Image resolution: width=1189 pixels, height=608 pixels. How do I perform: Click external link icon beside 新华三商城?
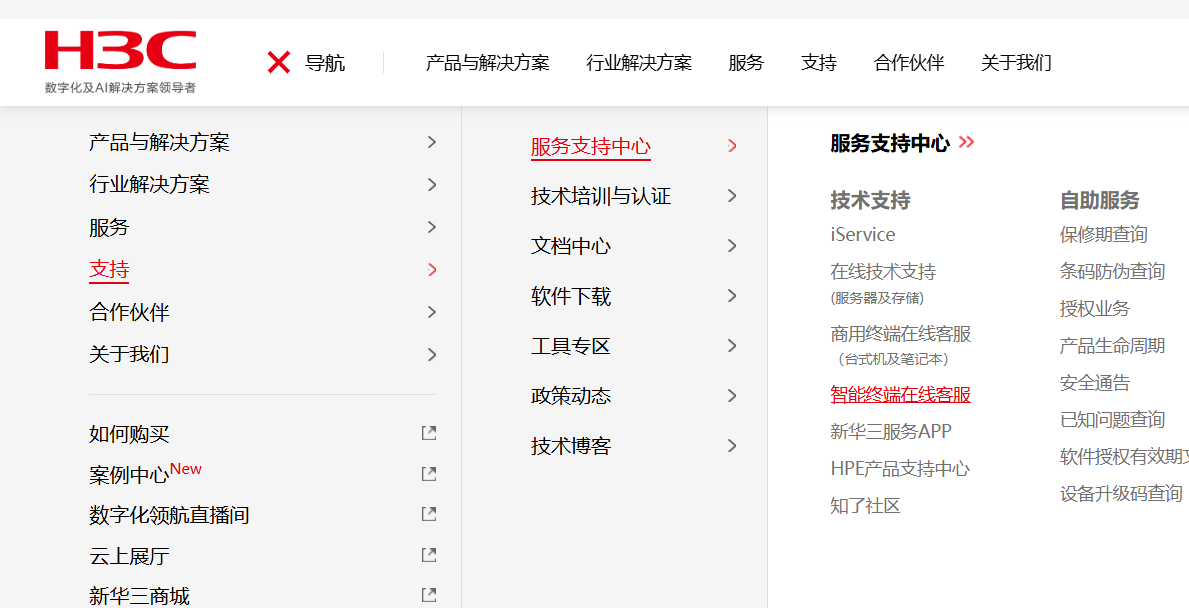pyautogui.click(x=429, y=595)
